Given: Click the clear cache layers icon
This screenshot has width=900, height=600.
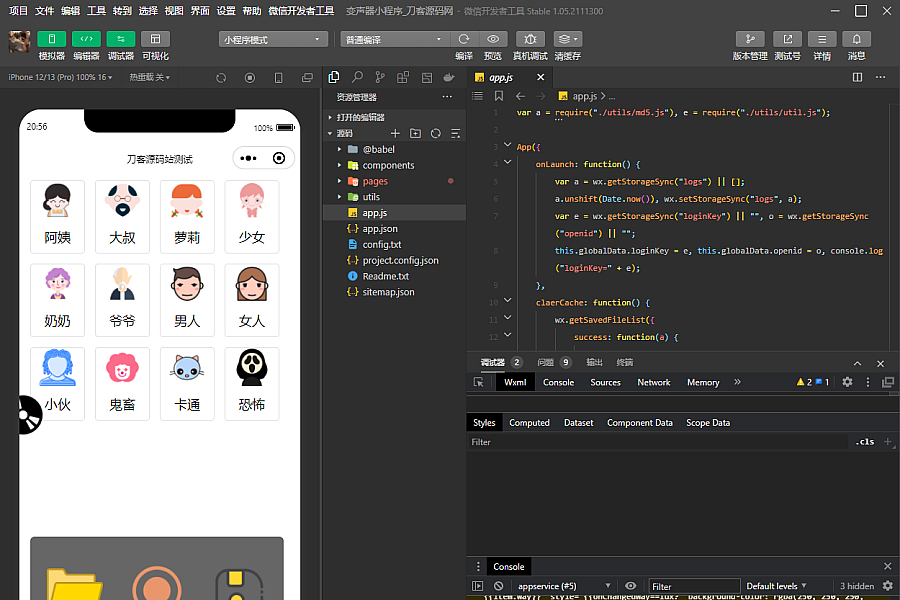Looking at the screenshot, I should (568, 39).
